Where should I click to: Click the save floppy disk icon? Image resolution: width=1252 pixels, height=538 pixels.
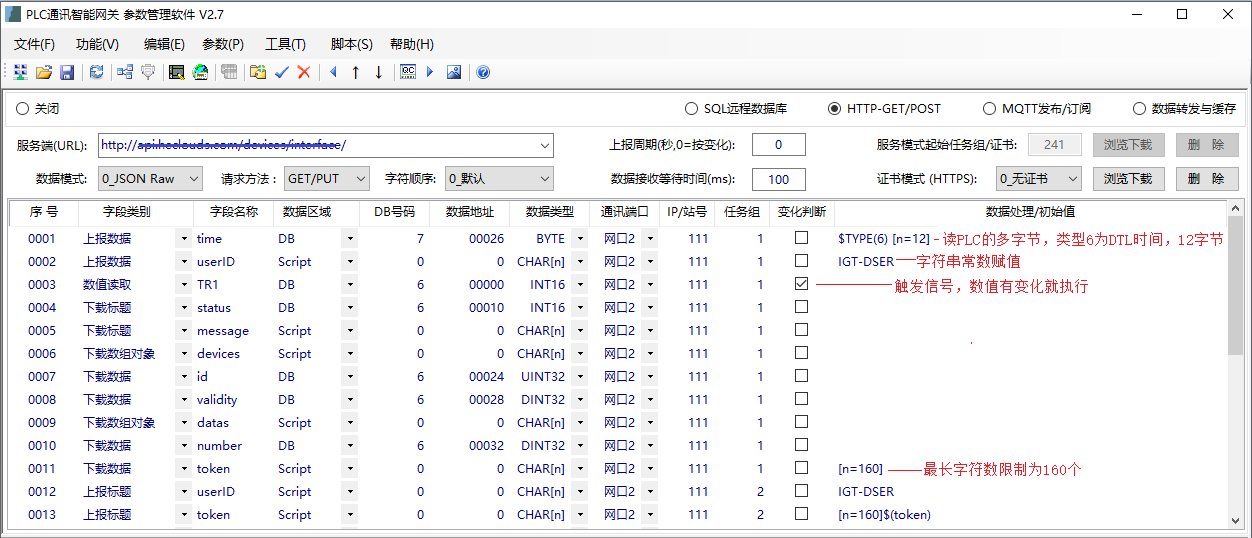coord(67,72)
